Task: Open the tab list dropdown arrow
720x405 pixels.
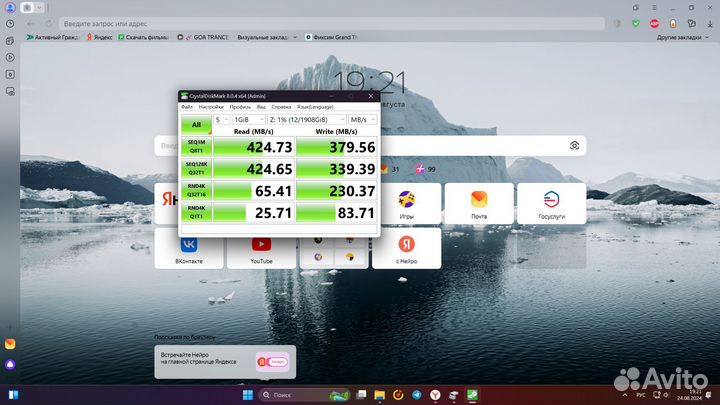Action: (39, 7)
